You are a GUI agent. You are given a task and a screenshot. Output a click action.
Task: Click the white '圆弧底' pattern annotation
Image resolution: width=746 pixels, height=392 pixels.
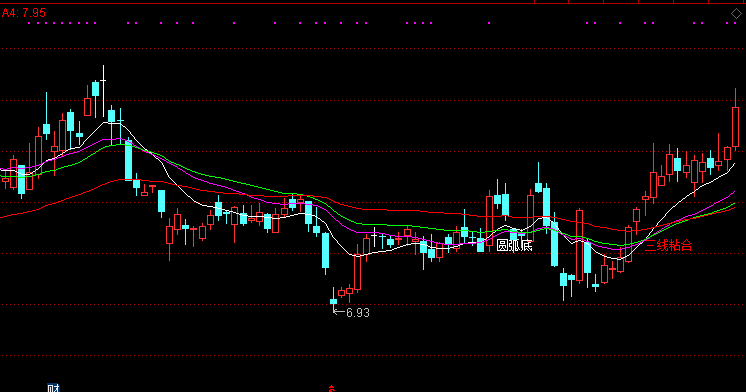click(514, 245)
